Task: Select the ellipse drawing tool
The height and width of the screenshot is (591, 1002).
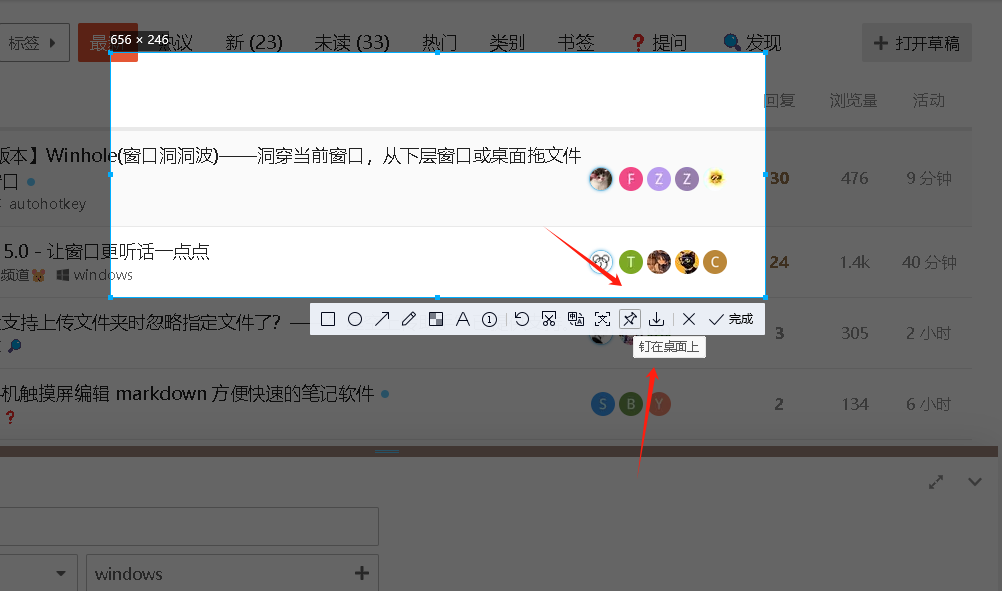Action: (355, 319)
